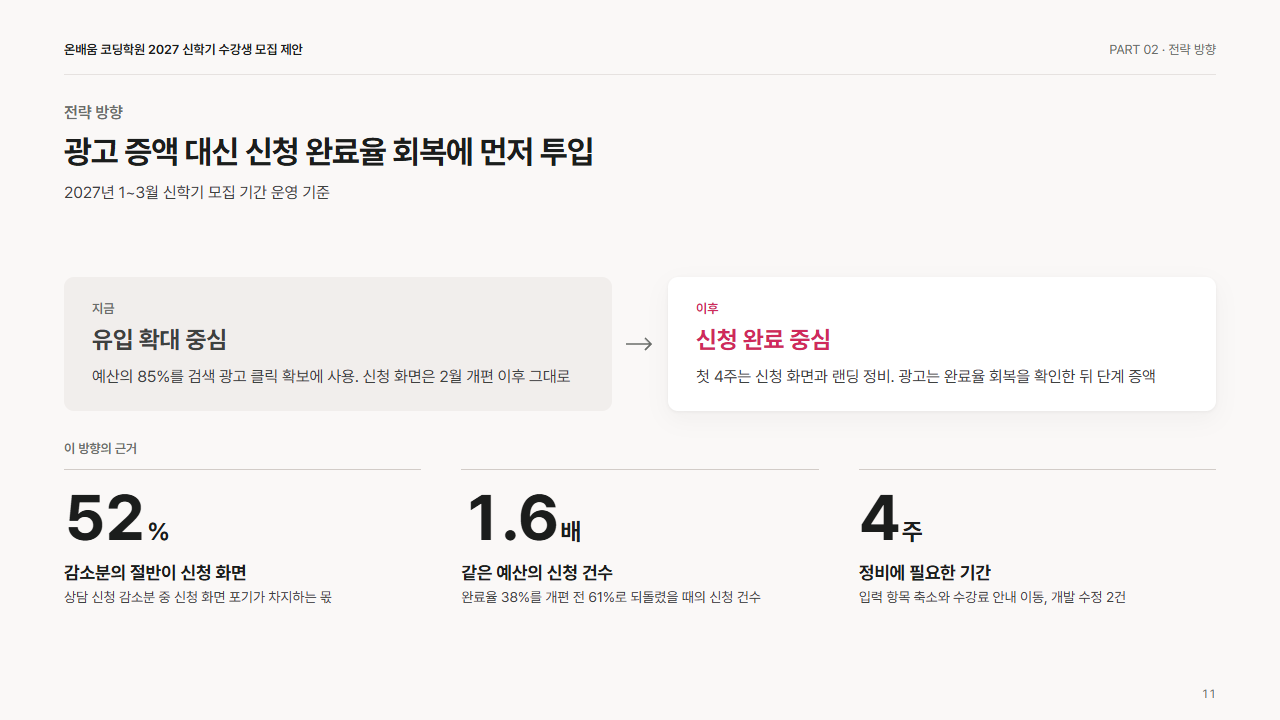
Task: Click the title '광고 증액 대신 신청 완료율 회복에 먼저 투입'
Action: [x=329, y=152]
